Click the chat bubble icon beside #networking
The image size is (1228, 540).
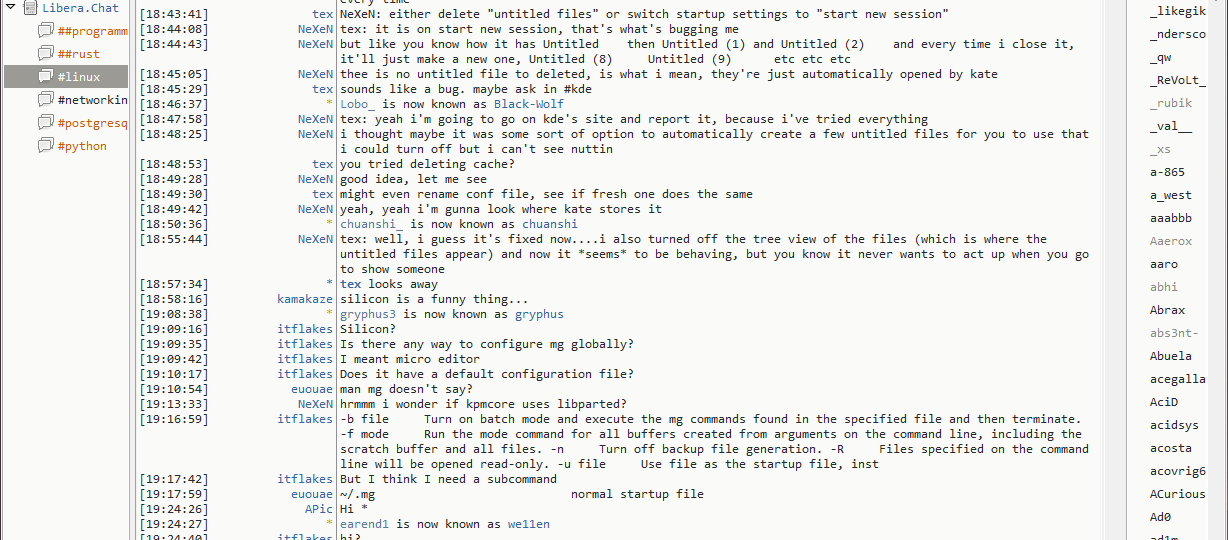45,100
